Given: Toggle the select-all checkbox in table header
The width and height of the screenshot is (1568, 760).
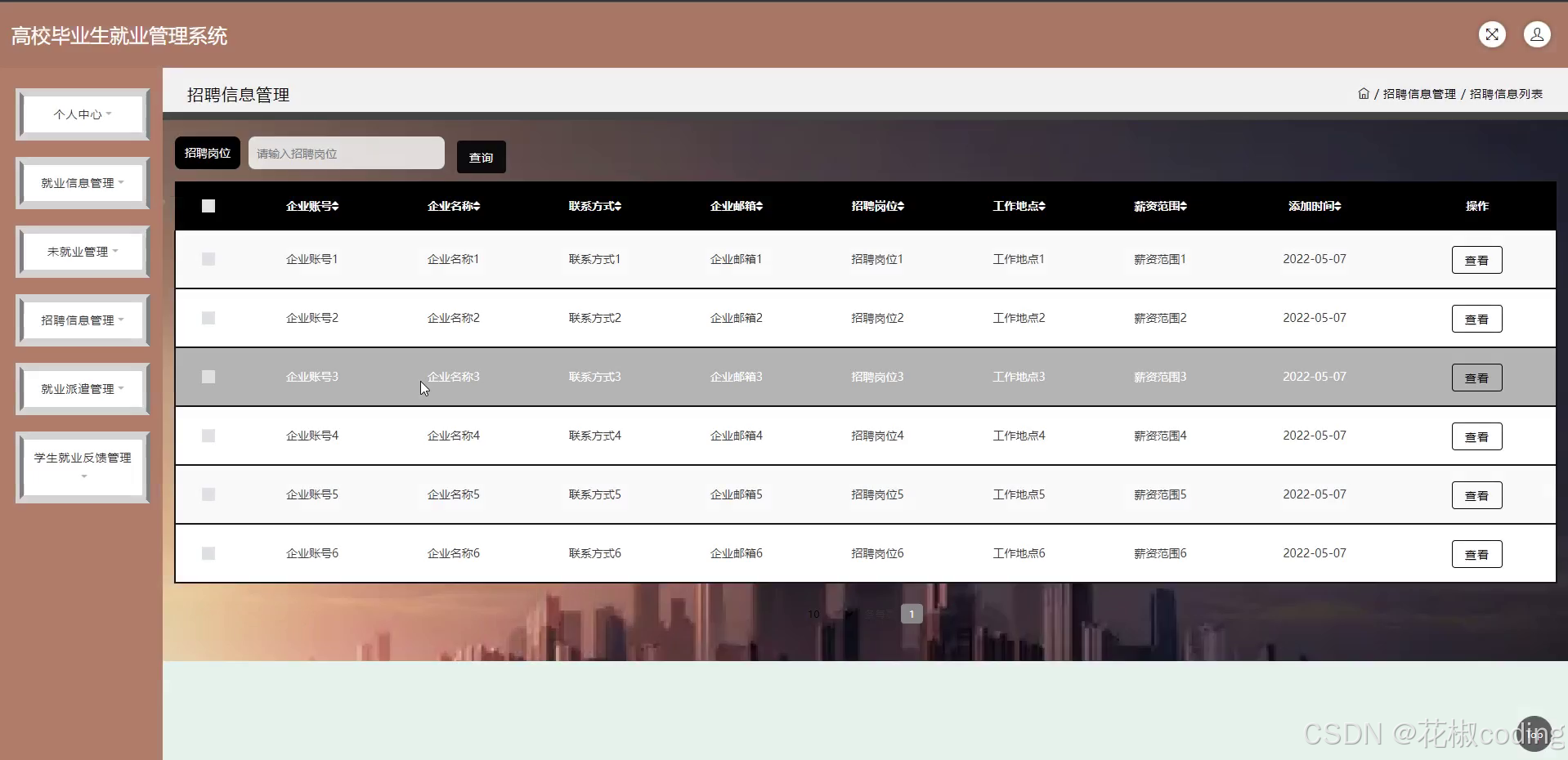Looking at the screenshot, I should [208, 206].
